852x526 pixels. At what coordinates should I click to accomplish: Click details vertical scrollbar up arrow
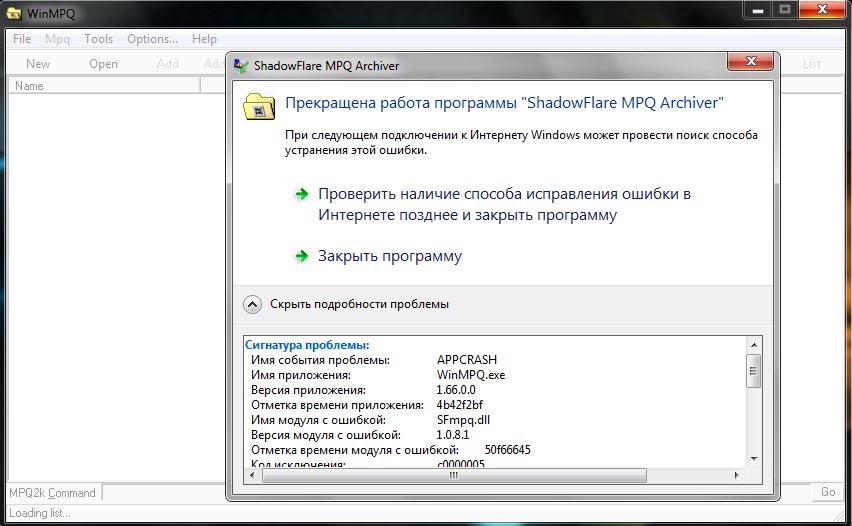[x=754, y=345]
